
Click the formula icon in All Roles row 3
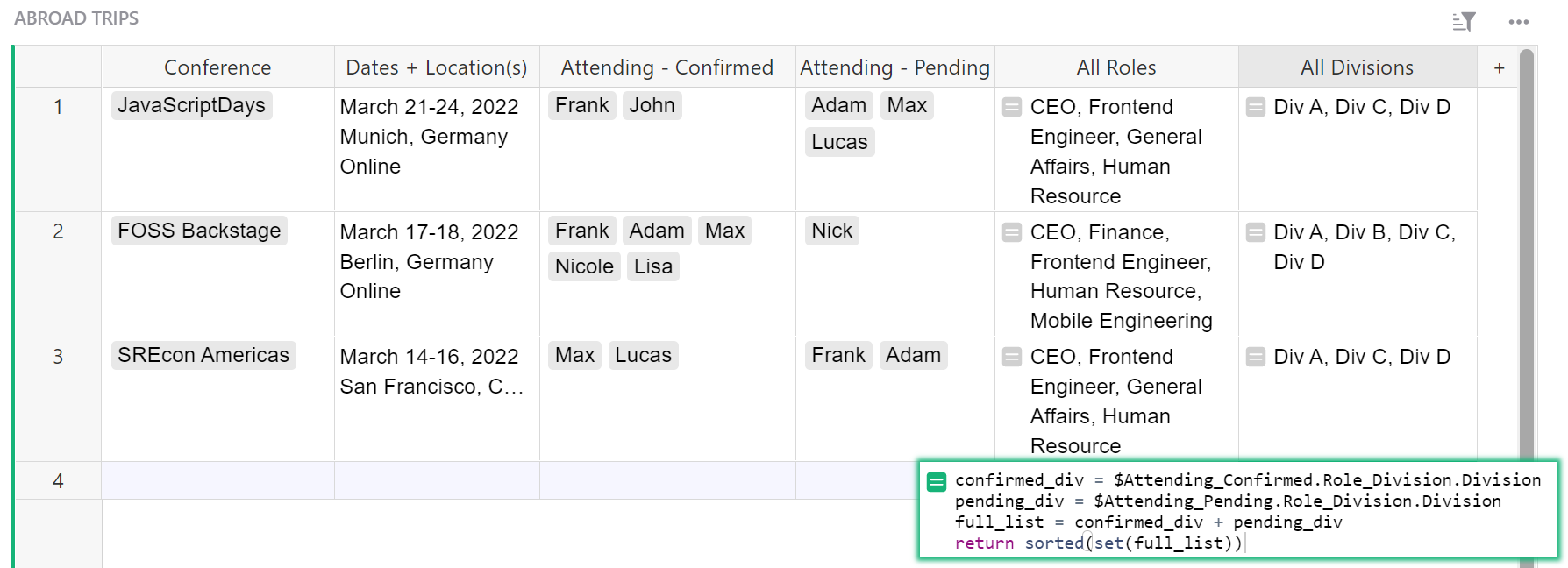1012,357
